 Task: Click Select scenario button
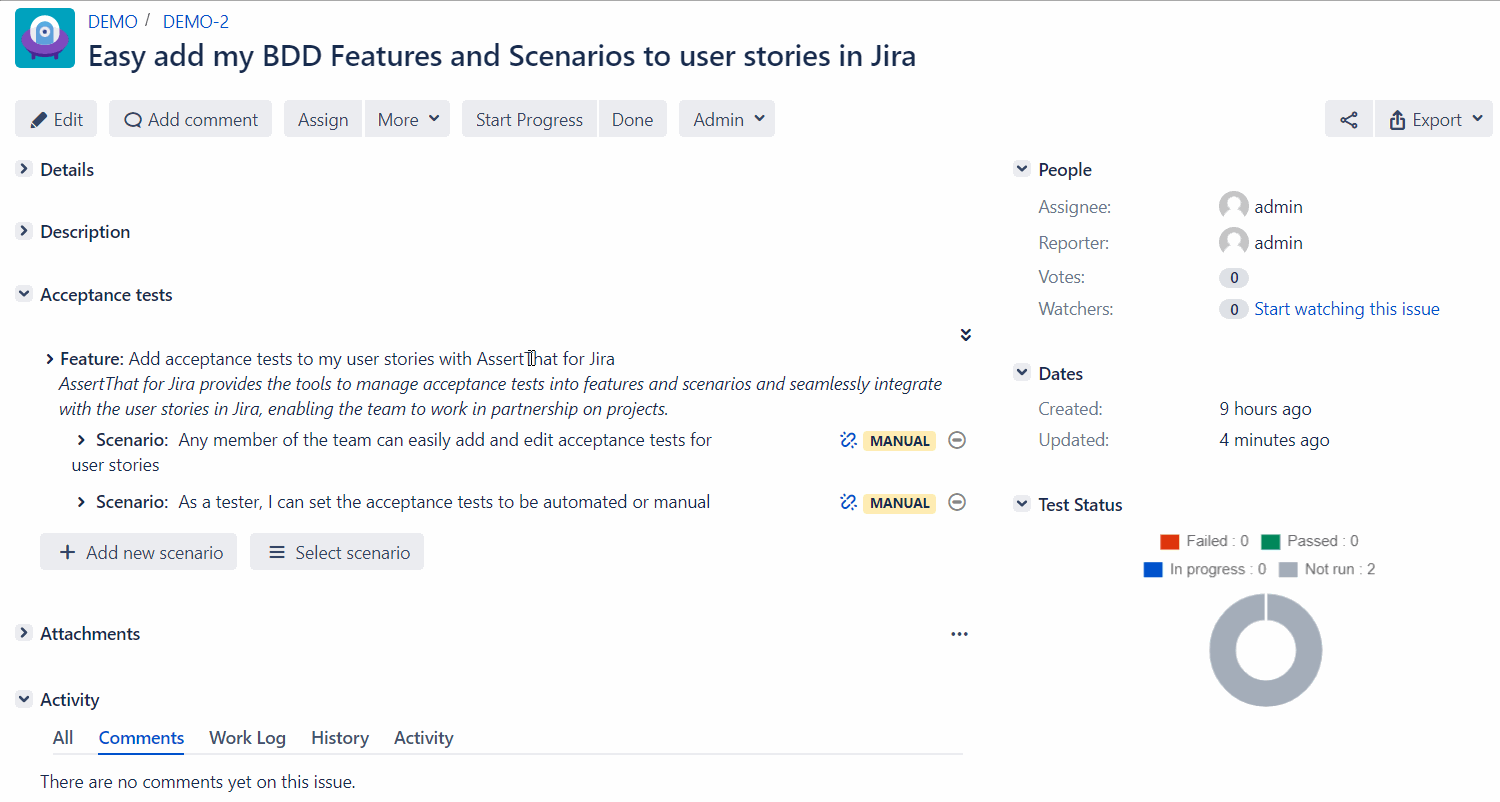click(x=337, y=552)
